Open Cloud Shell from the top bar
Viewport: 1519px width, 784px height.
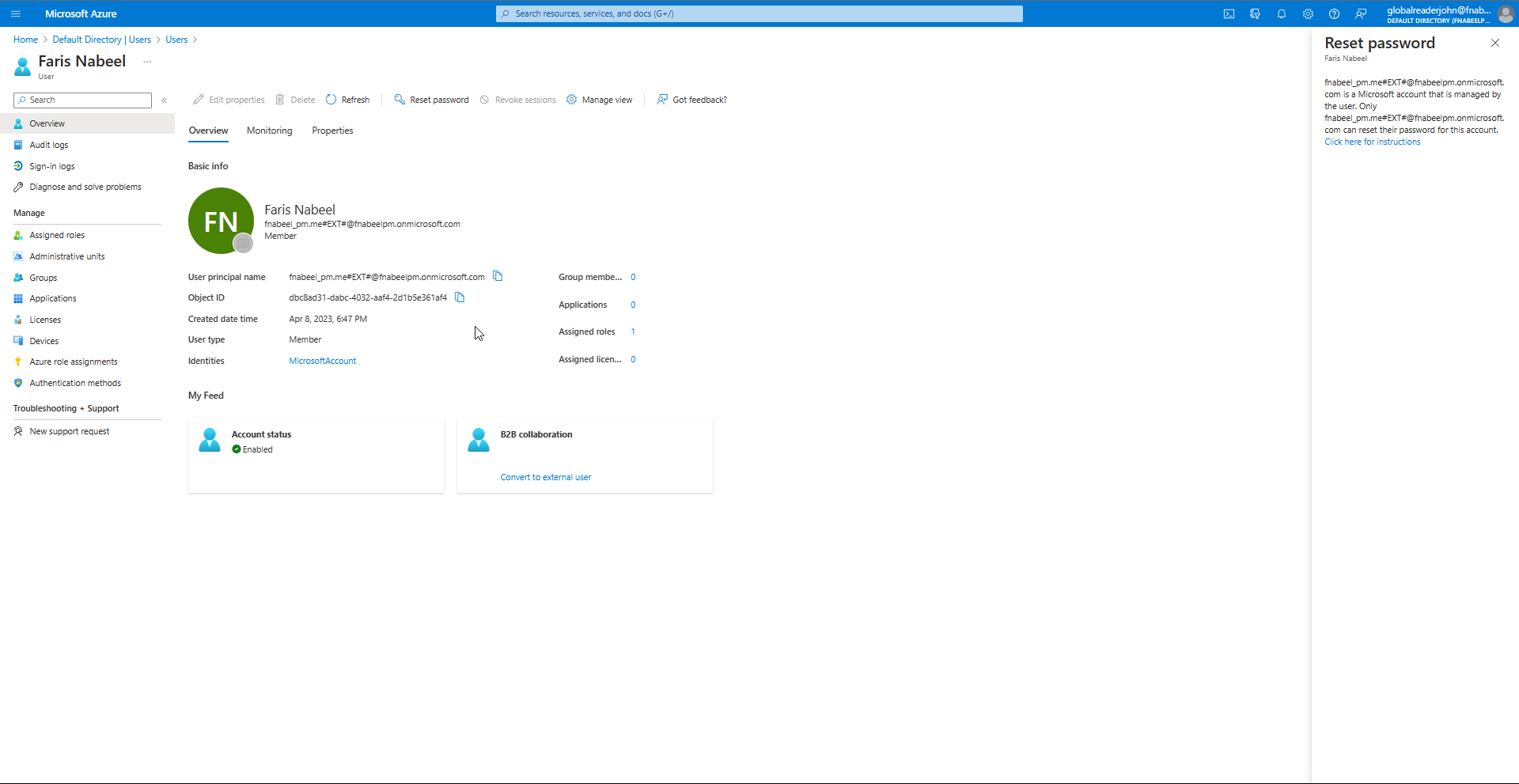click(x=1229, y=13)
